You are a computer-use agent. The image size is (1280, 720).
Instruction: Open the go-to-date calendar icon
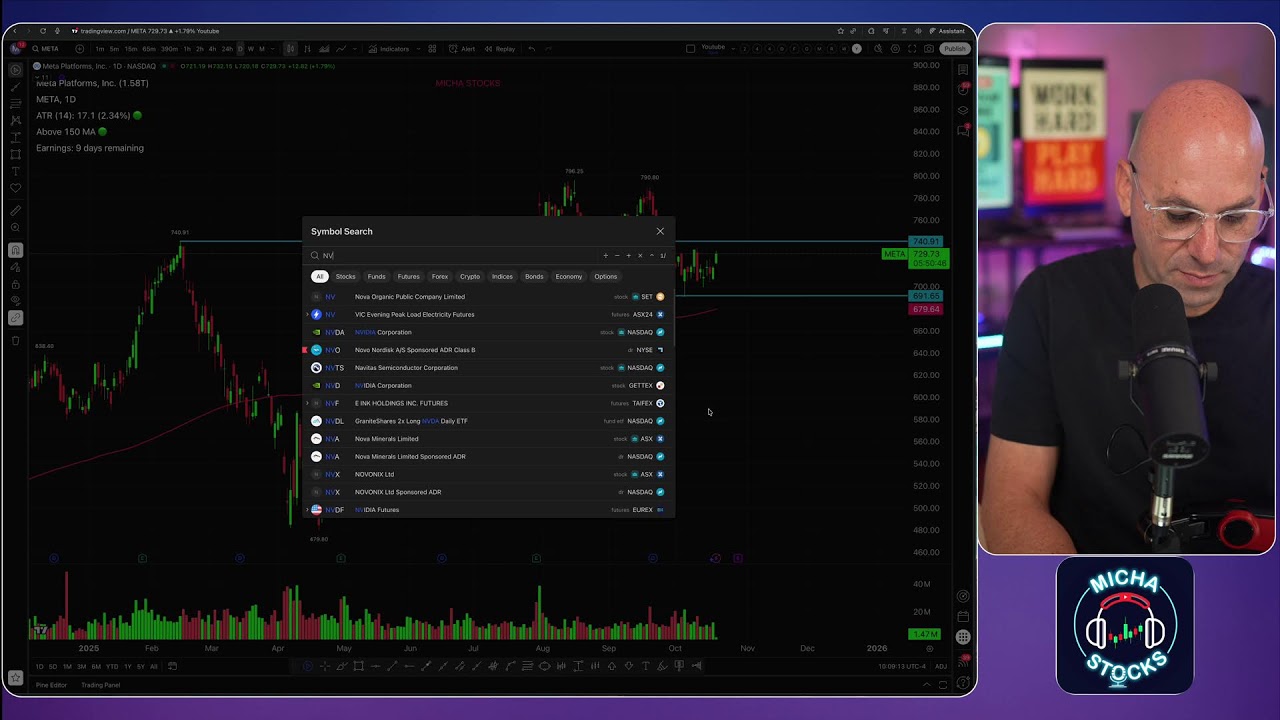(172, 666)
